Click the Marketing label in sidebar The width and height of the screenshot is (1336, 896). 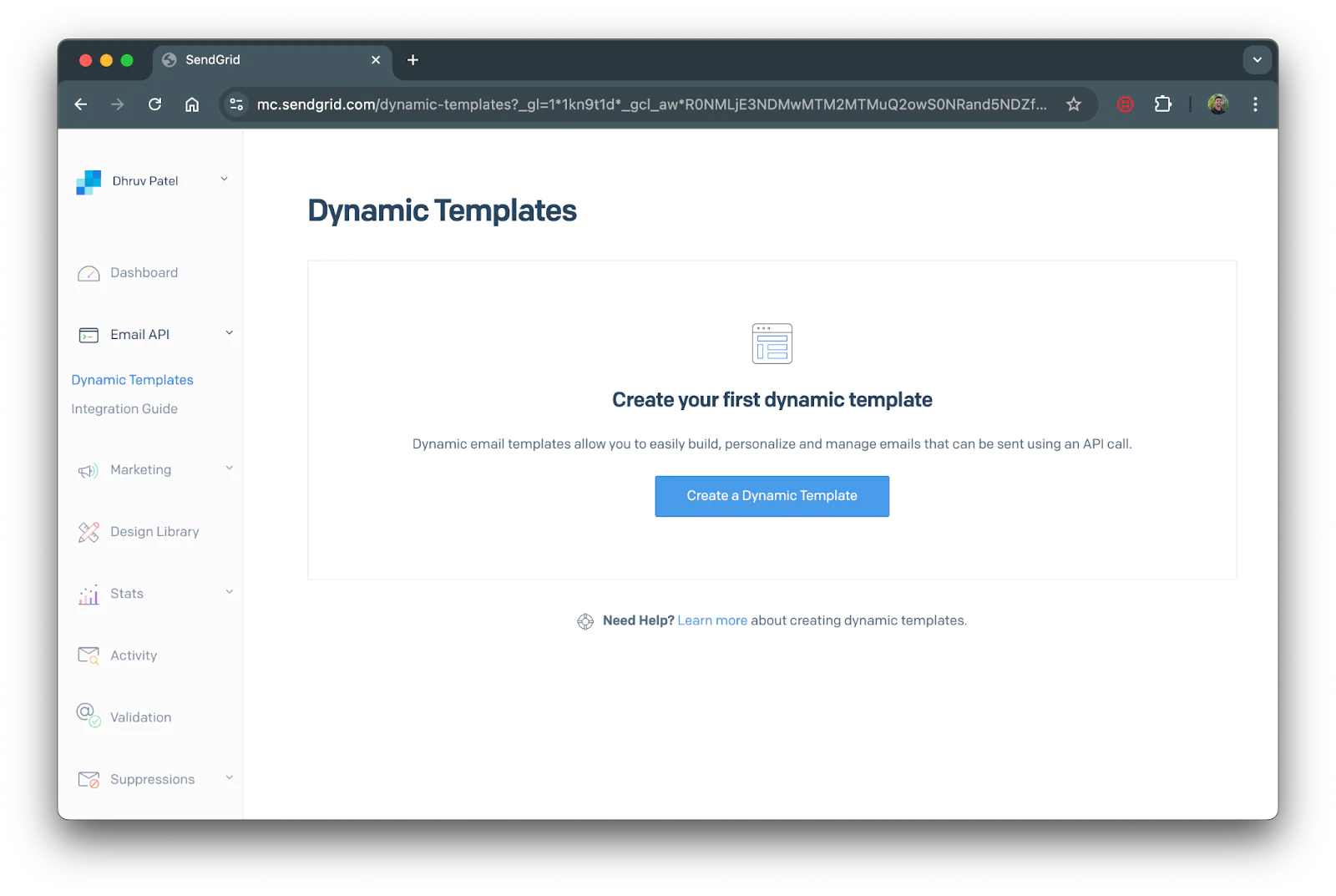140,470
